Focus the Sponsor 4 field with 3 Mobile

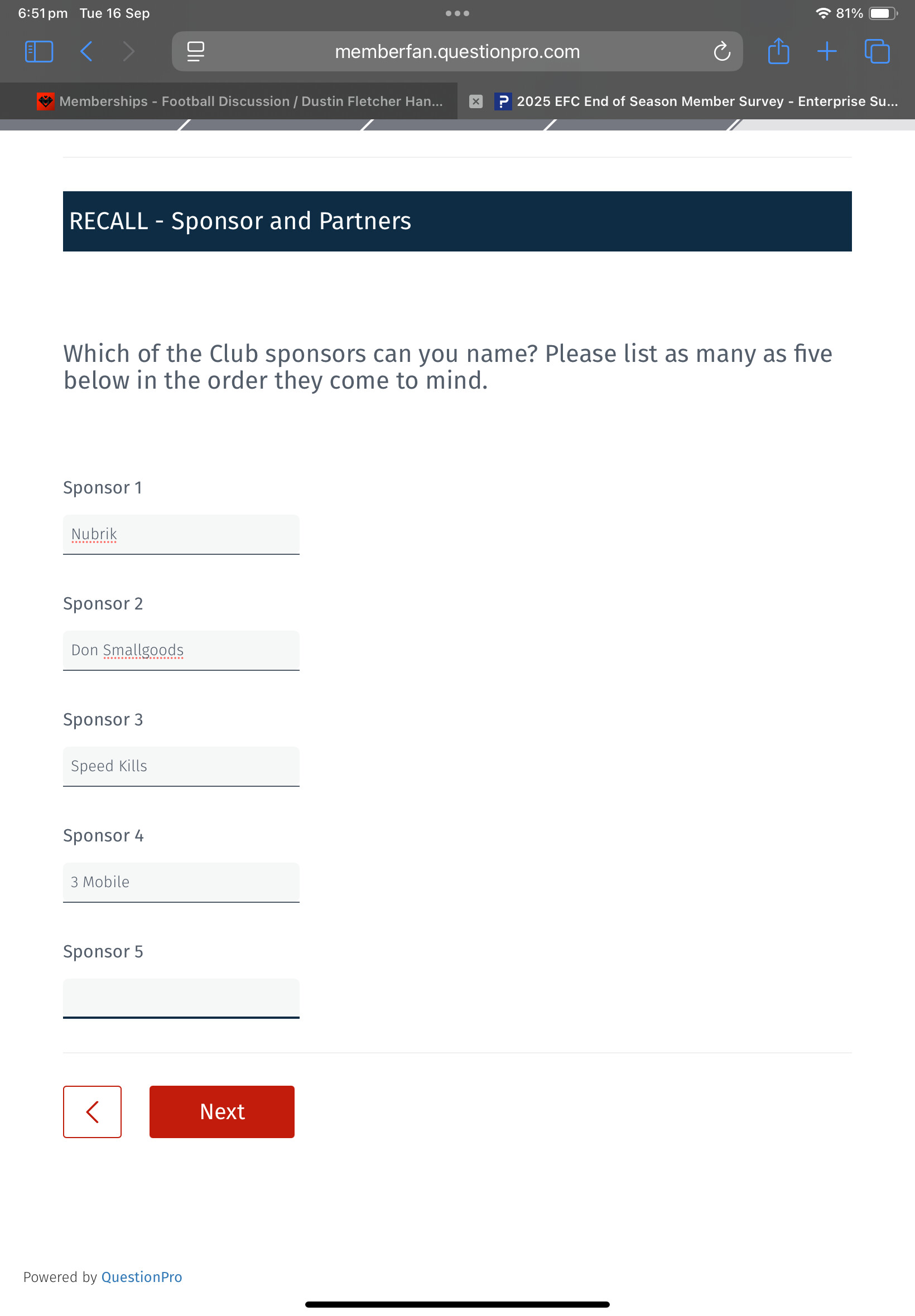click(x=181, y=882)
